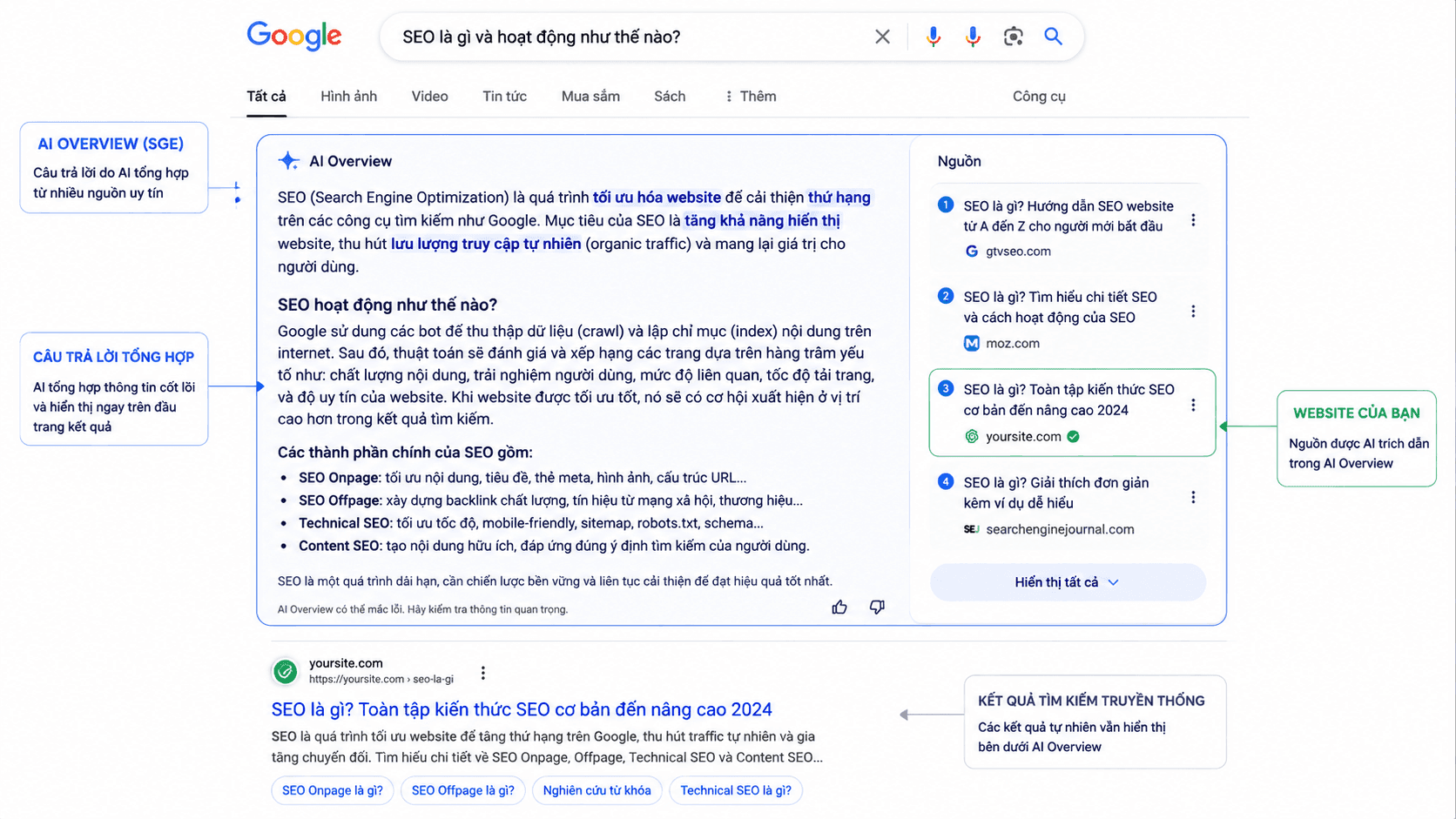Click the AI Overview sparkle icon
1456x819 pixels.
(288, 161)
